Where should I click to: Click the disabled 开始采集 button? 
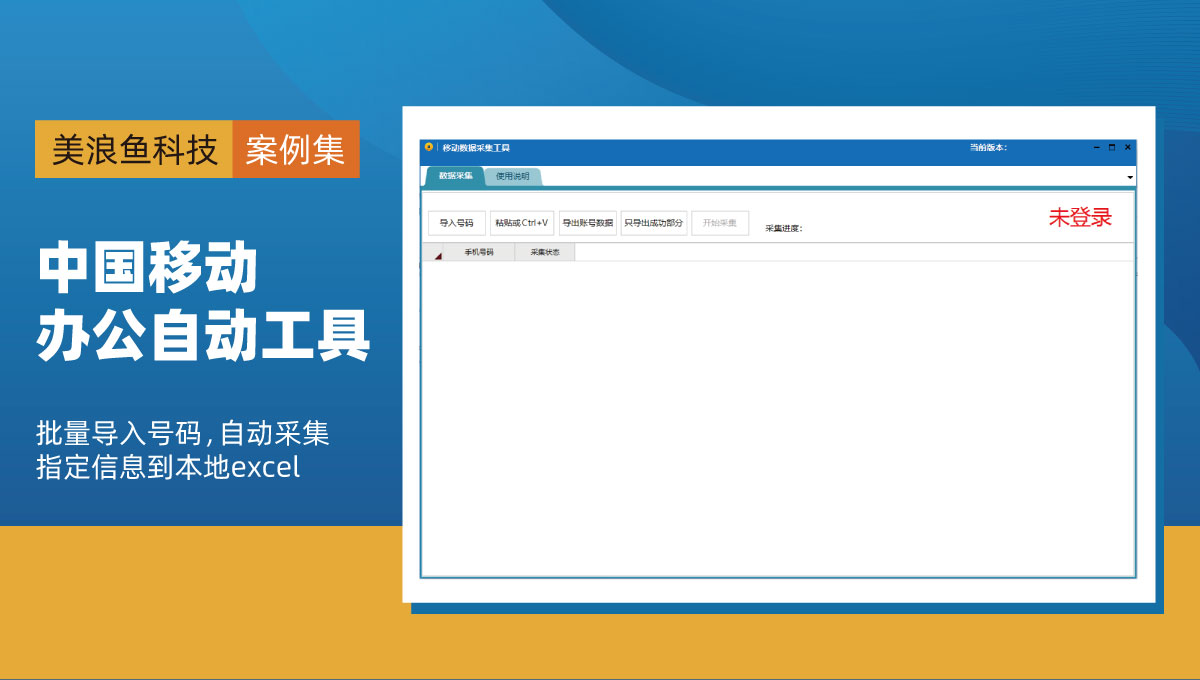[x=720, y=221]
